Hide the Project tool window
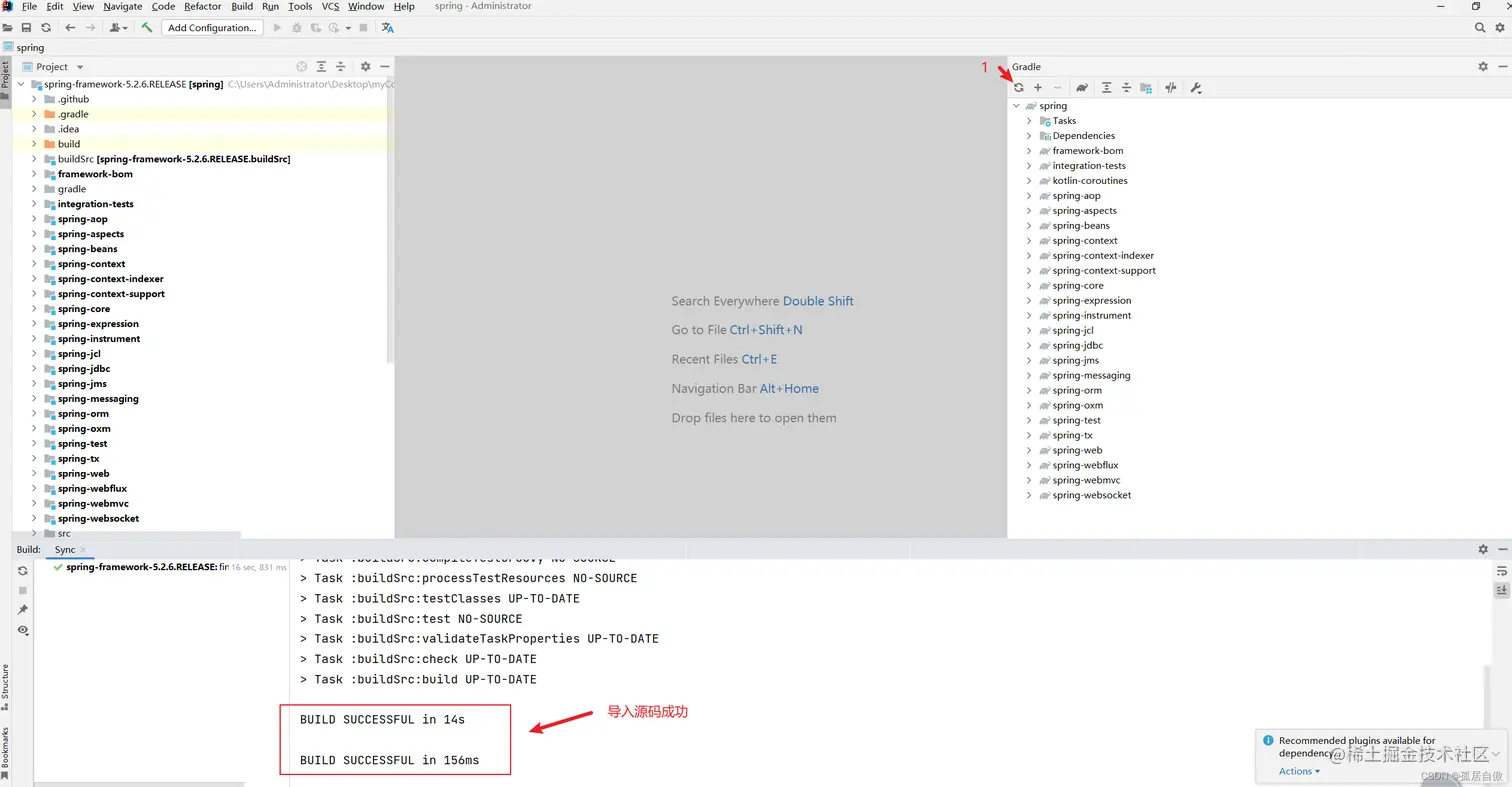This screenshot has height=787, width=1512. pos(384,67)
